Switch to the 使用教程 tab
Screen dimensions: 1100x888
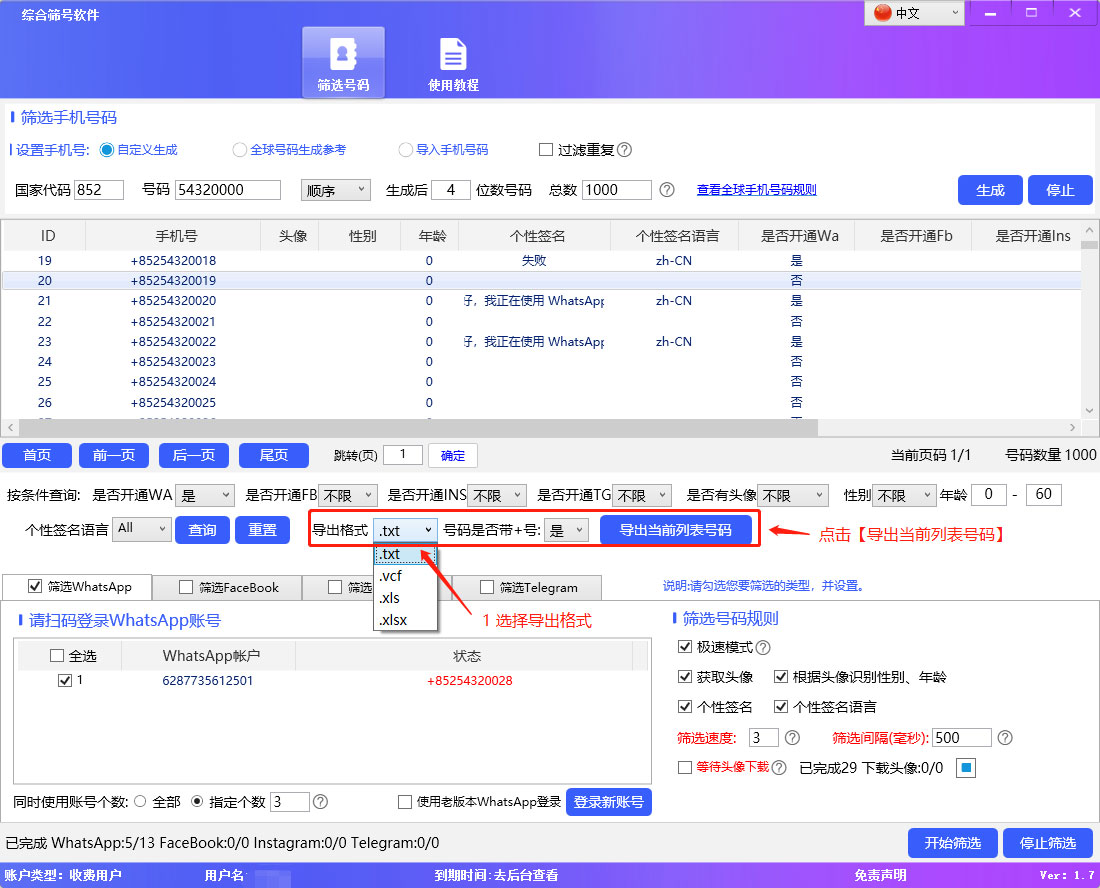click(x=453, y=62)
